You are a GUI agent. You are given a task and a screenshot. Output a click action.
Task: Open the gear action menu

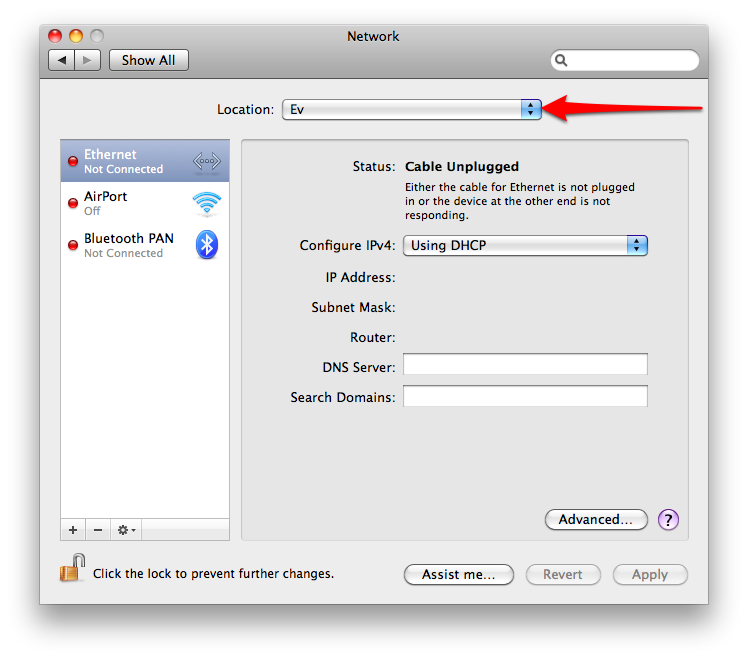[127, 530]
